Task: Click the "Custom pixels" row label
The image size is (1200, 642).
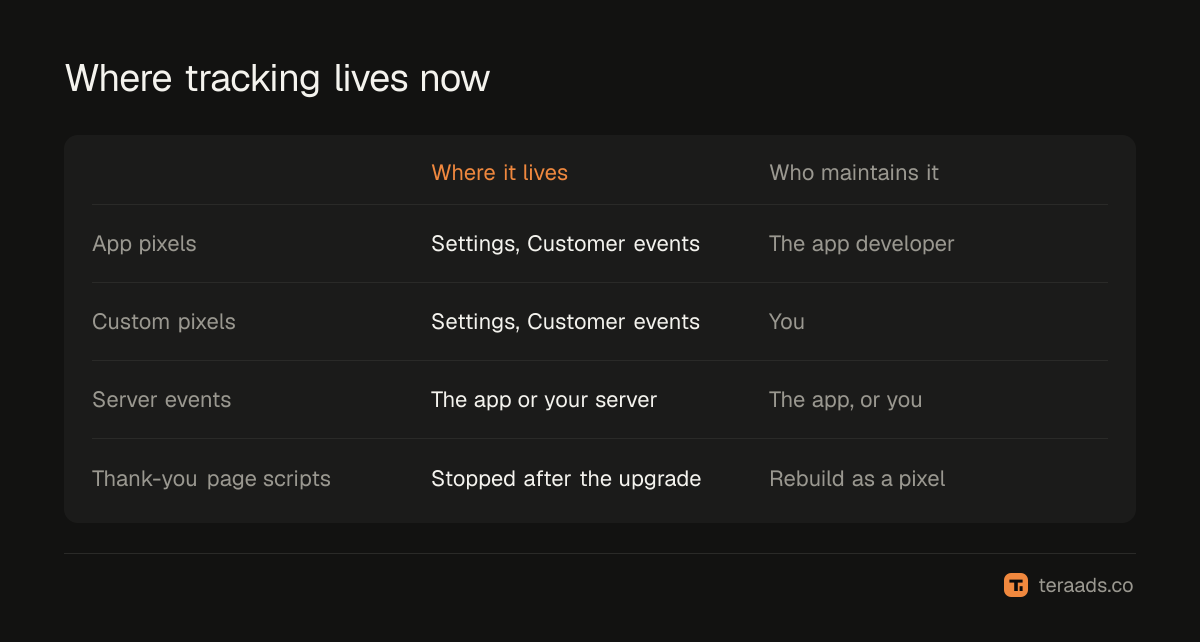Action: (164, 322)
